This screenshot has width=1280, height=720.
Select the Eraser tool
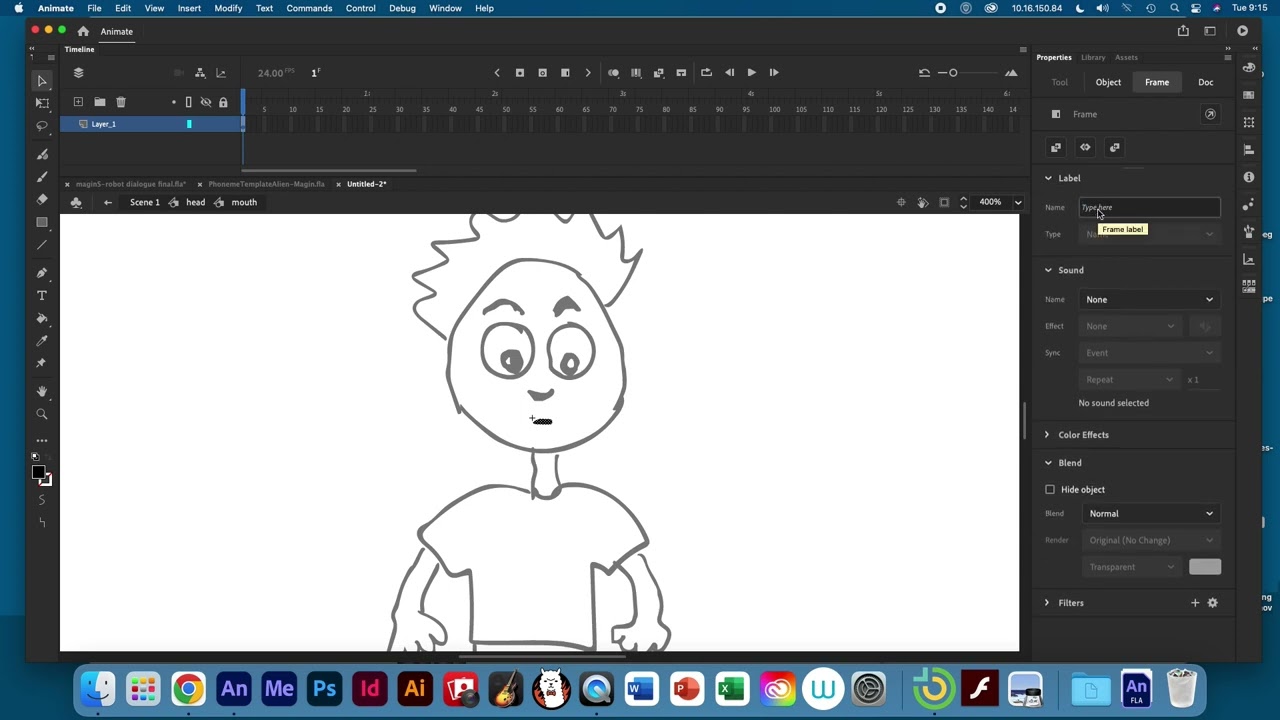click(42, 200)
